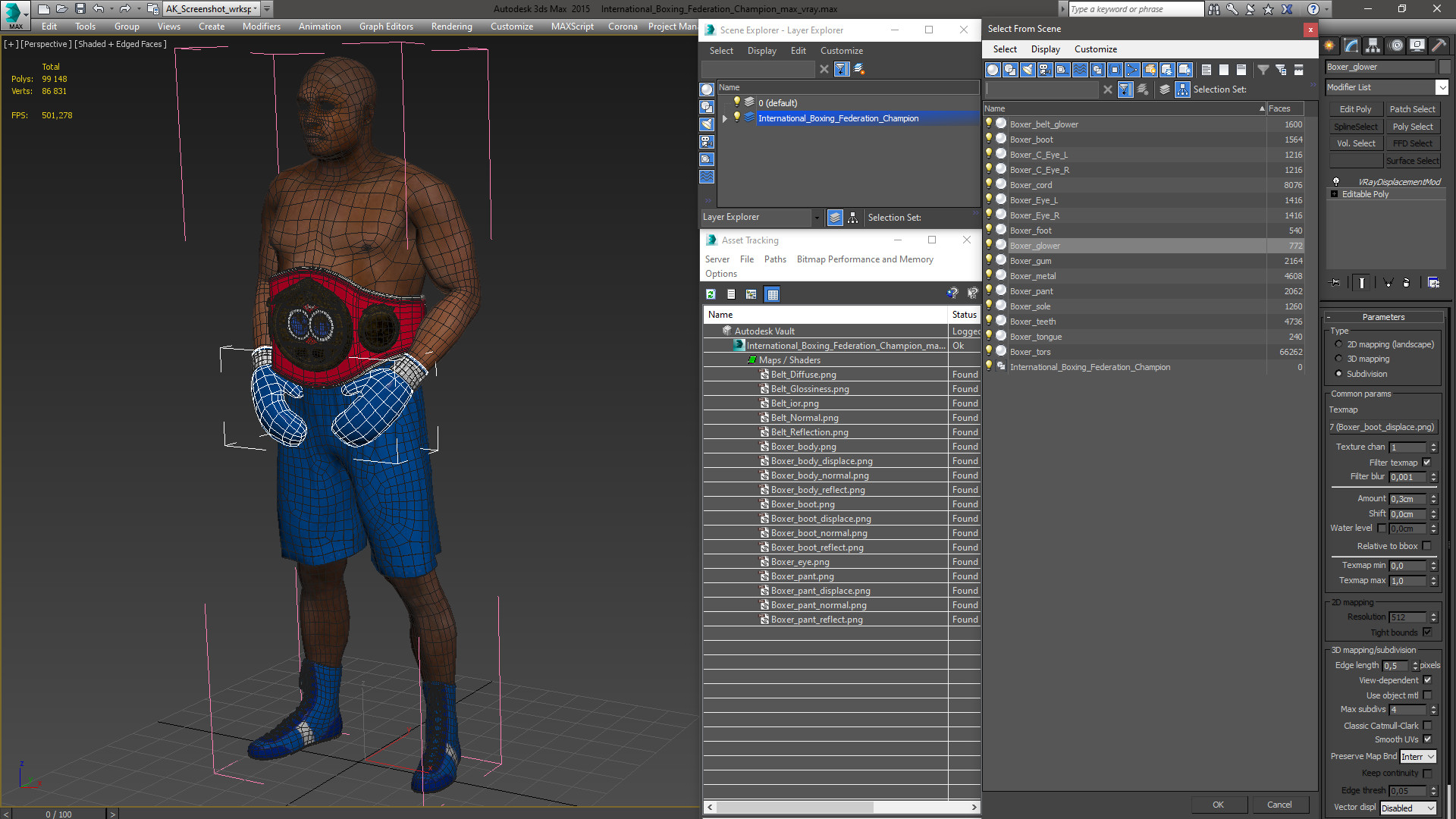Toggle cameras display filter in Select From Scene
The image size is (1456, 819).
(1045, 70)
